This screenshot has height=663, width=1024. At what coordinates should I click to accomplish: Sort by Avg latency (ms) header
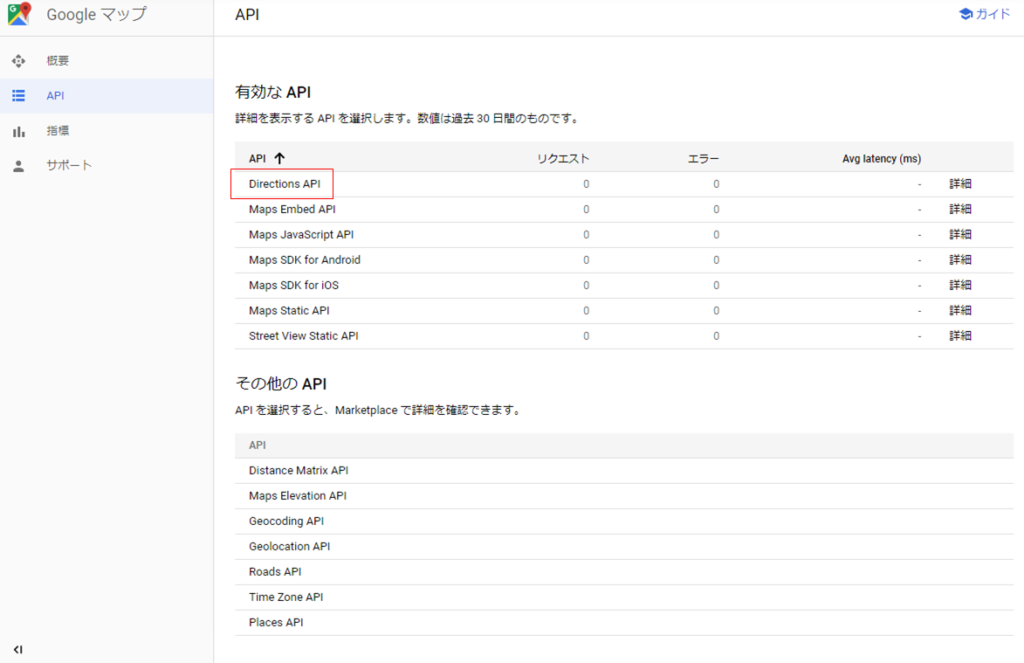coord(882,158)
